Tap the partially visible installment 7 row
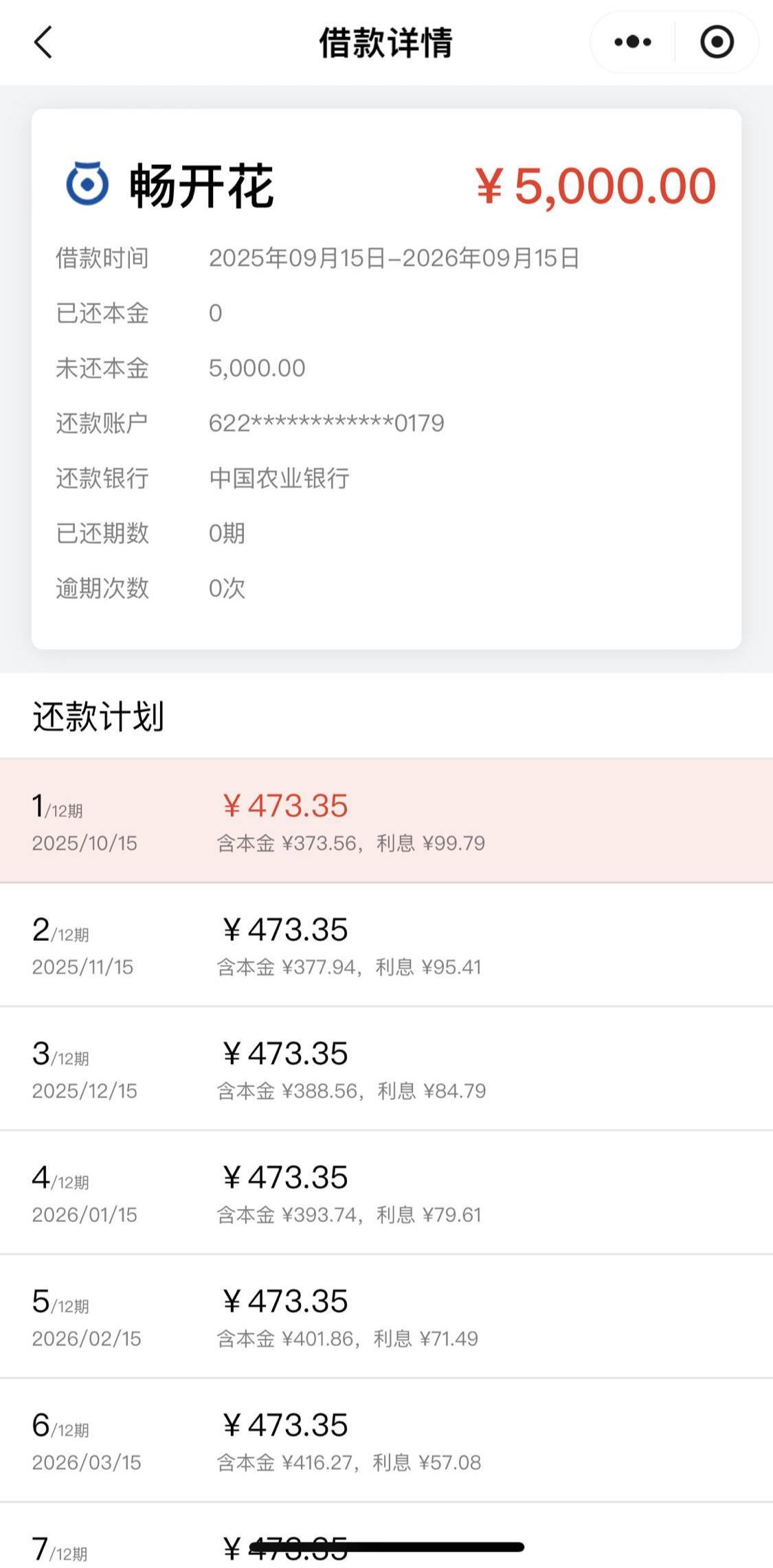The image size is (773, 1568). coord(386,1536)
